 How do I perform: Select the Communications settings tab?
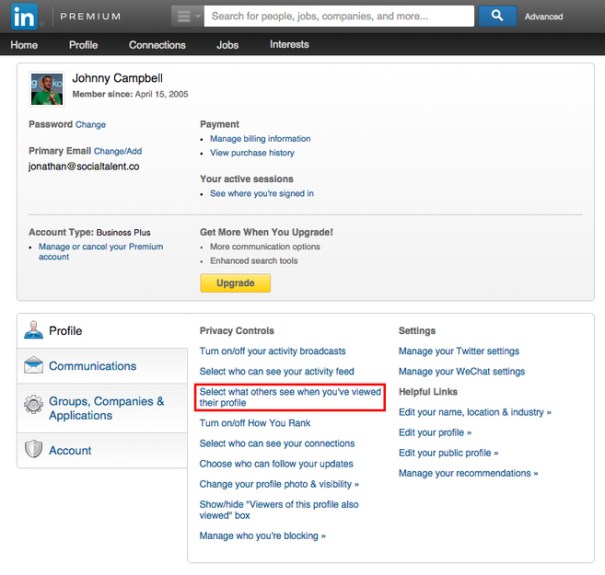[92, 366]
